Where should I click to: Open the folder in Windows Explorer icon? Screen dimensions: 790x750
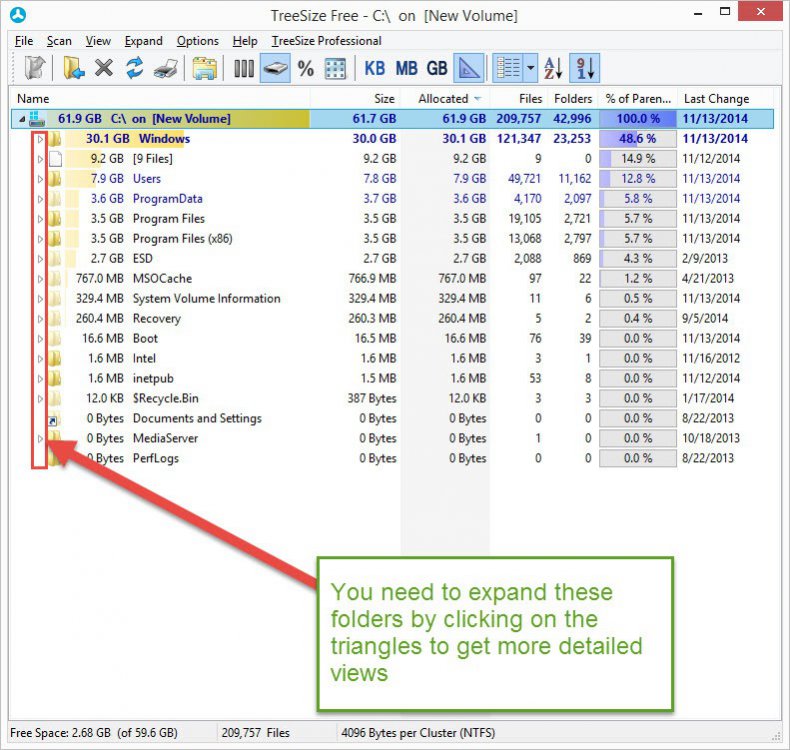[205, 69]
